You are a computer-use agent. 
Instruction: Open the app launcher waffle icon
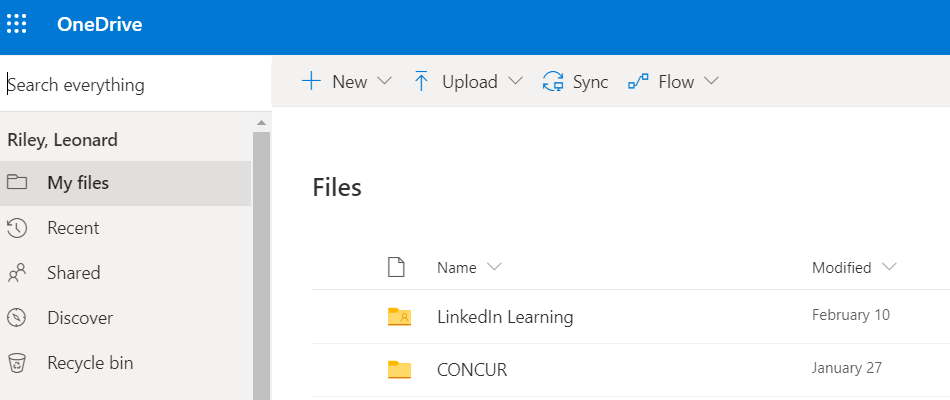tap(17, 24)
